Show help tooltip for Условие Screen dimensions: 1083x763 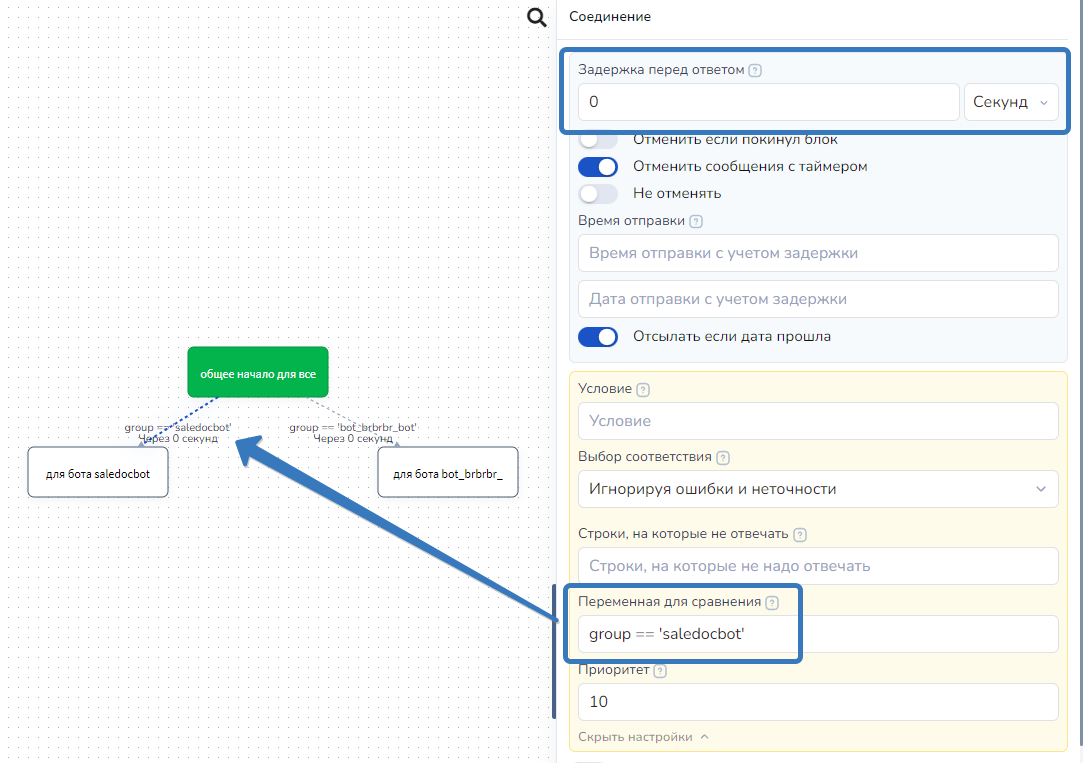(x=643, y=389)
